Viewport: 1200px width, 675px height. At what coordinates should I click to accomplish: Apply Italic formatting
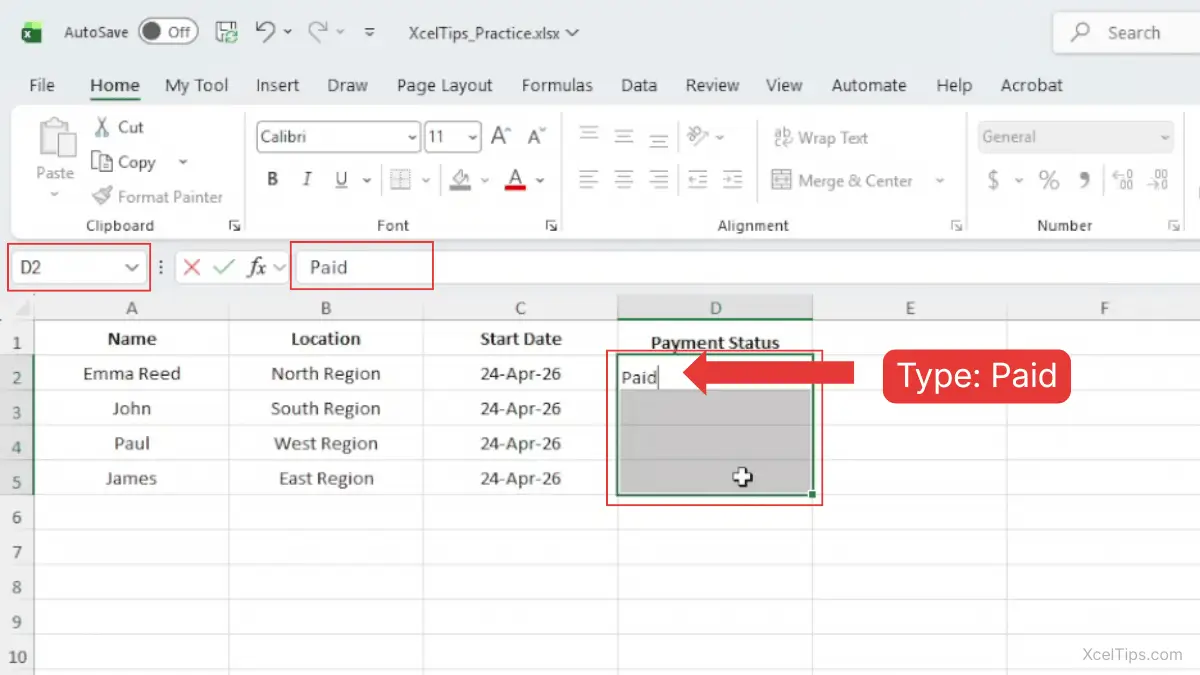307,180
